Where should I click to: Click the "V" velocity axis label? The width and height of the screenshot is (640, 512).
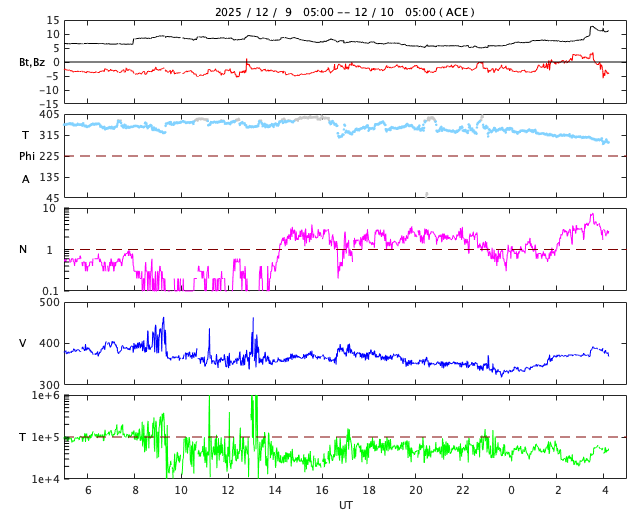point(23,344)
